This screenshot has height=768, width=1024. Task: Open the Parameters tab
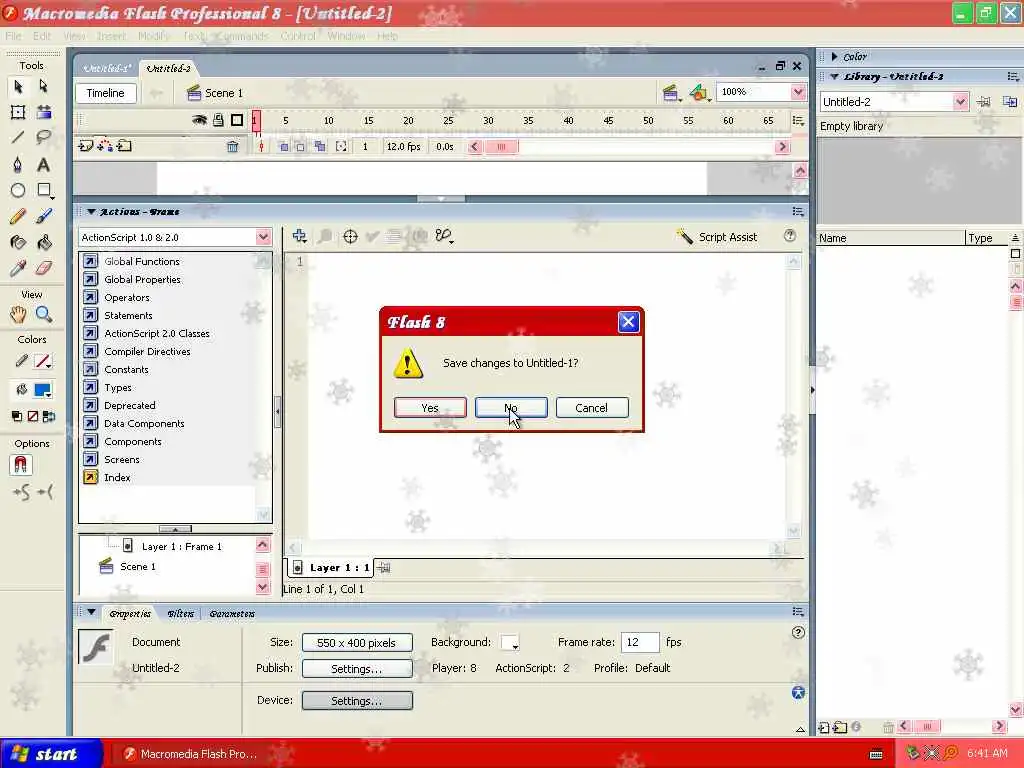[232, 614]
